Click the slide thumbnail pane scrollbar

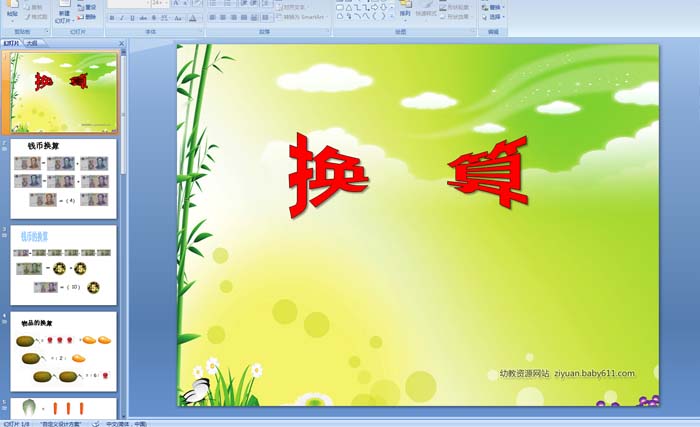124,117
